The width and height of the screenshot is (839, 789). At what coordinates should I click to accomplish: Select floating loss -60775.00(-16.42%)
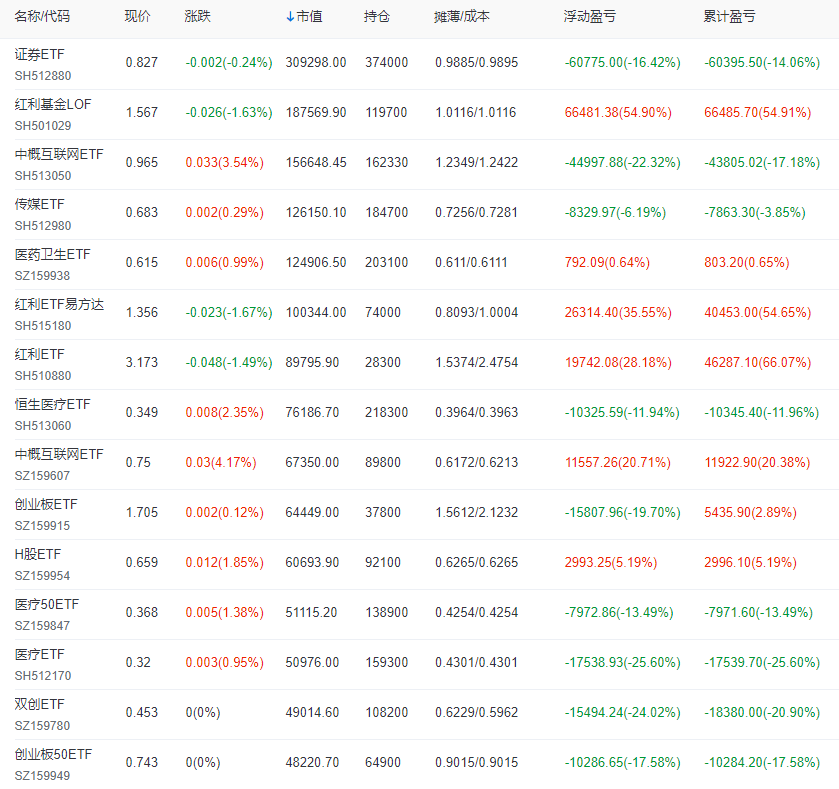tap(622, 63)
